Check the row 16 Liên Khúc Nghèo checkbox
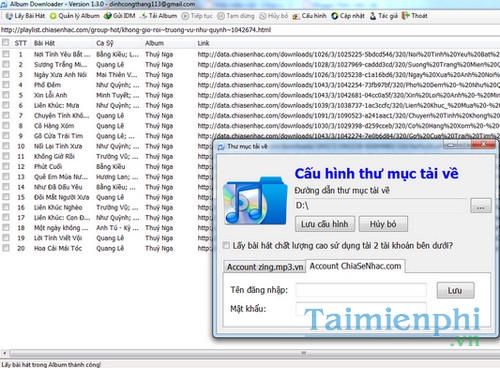 point(6,207)
